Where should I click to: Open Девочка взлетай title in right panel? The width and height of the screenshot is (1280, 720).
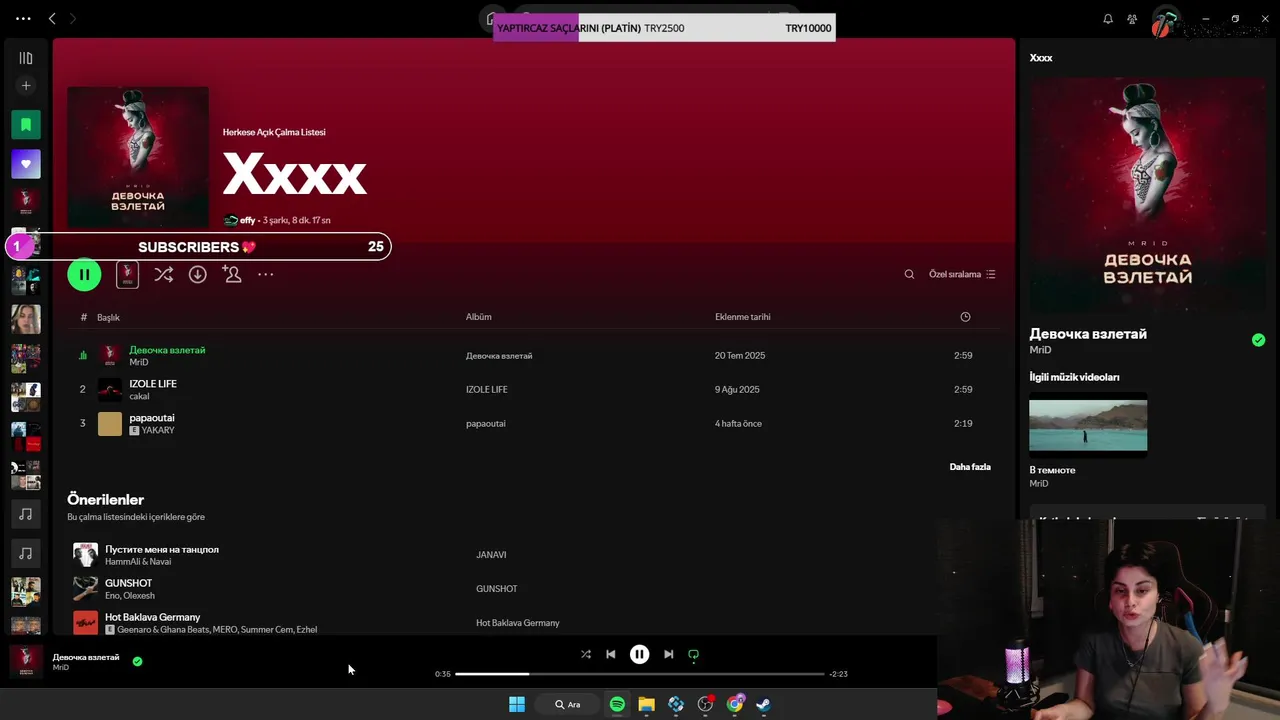click(x=1088, y=334)
